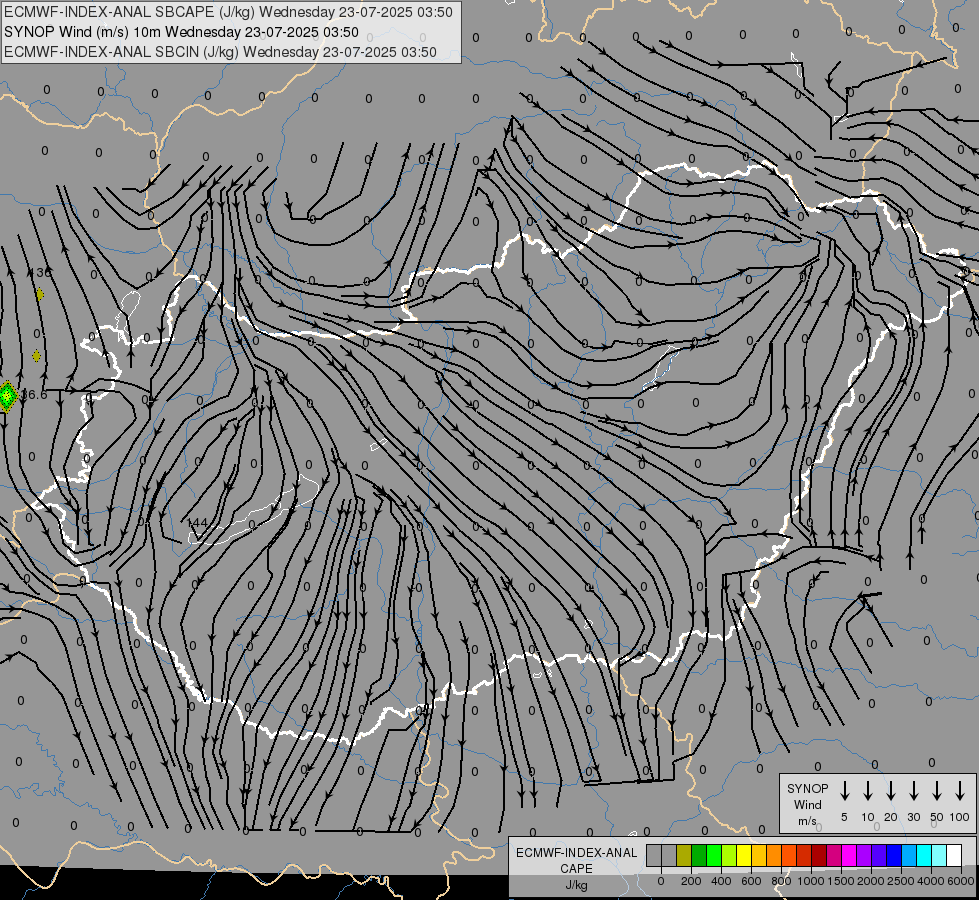Image resolution: width=979 pixels, height=900 pixels.
Task: Click the 5 m/s wind arrow in legend
Action: click(x=844, y=791)
